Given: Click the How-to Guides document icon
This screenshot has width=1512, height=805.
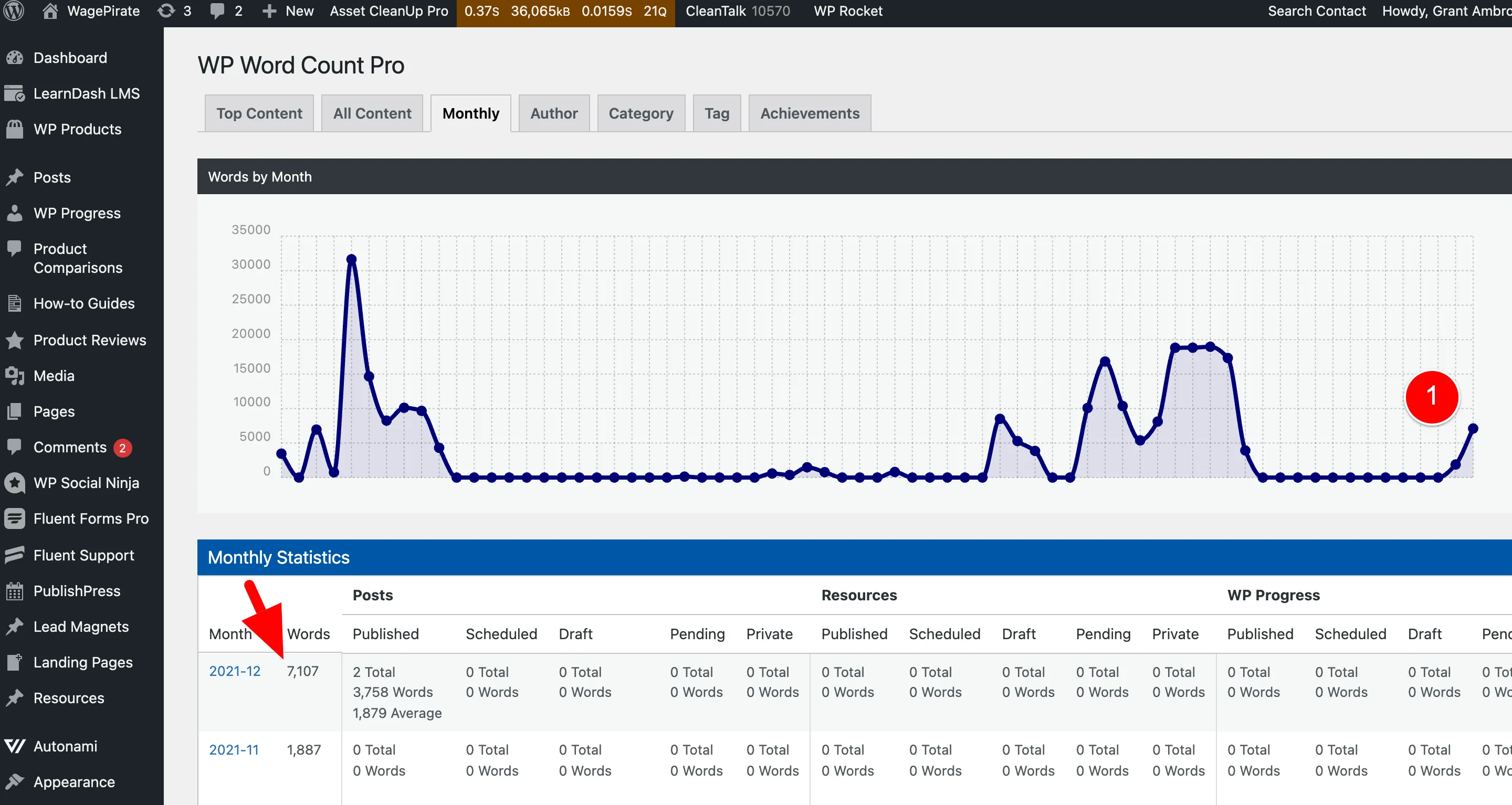Looking at the screenshot, I should (15, 303).
